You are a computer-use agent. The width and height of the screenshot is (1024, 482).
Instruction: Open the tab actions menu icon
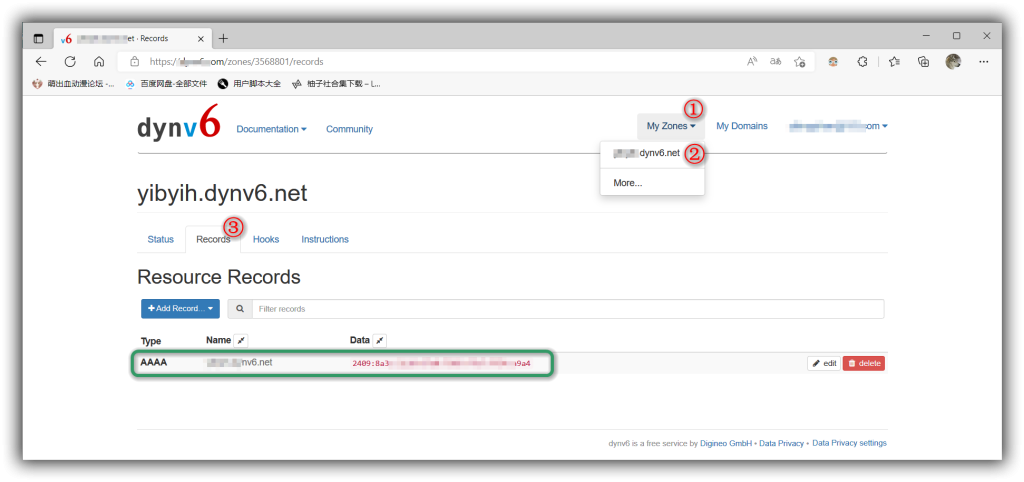(39, 39)
